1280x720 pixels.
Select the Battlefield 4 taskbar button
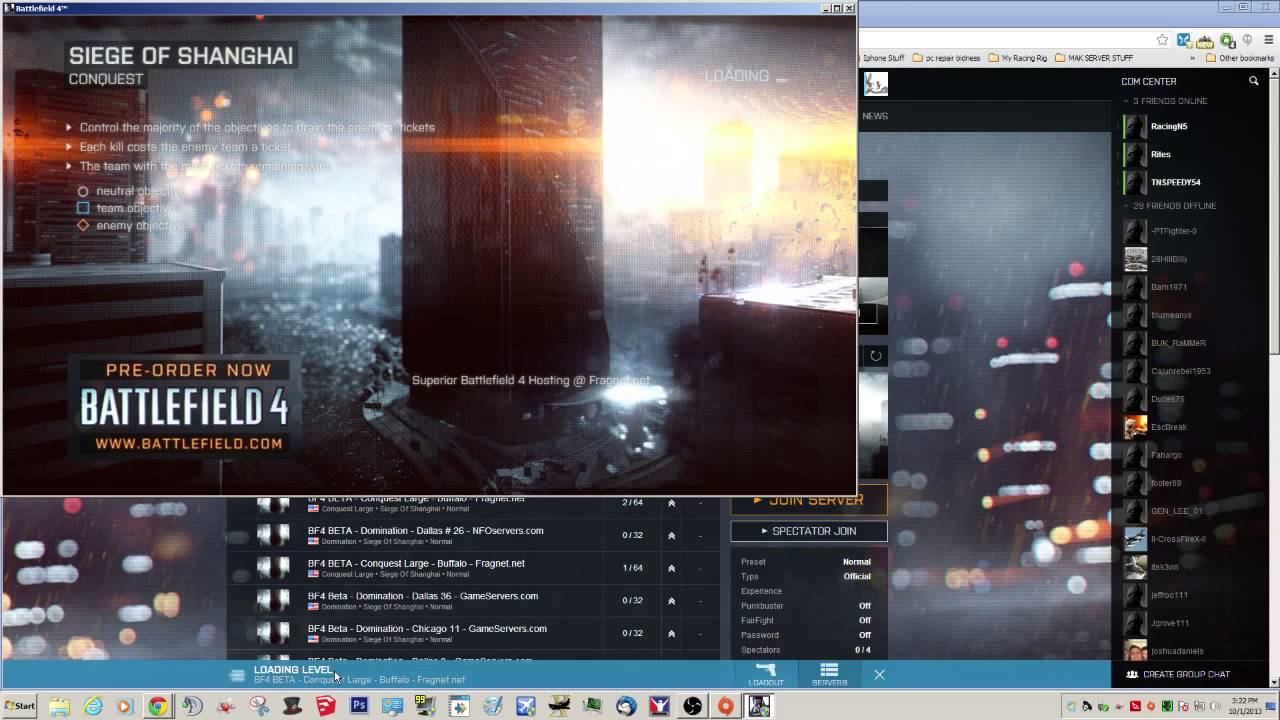(x=759, y=706)
